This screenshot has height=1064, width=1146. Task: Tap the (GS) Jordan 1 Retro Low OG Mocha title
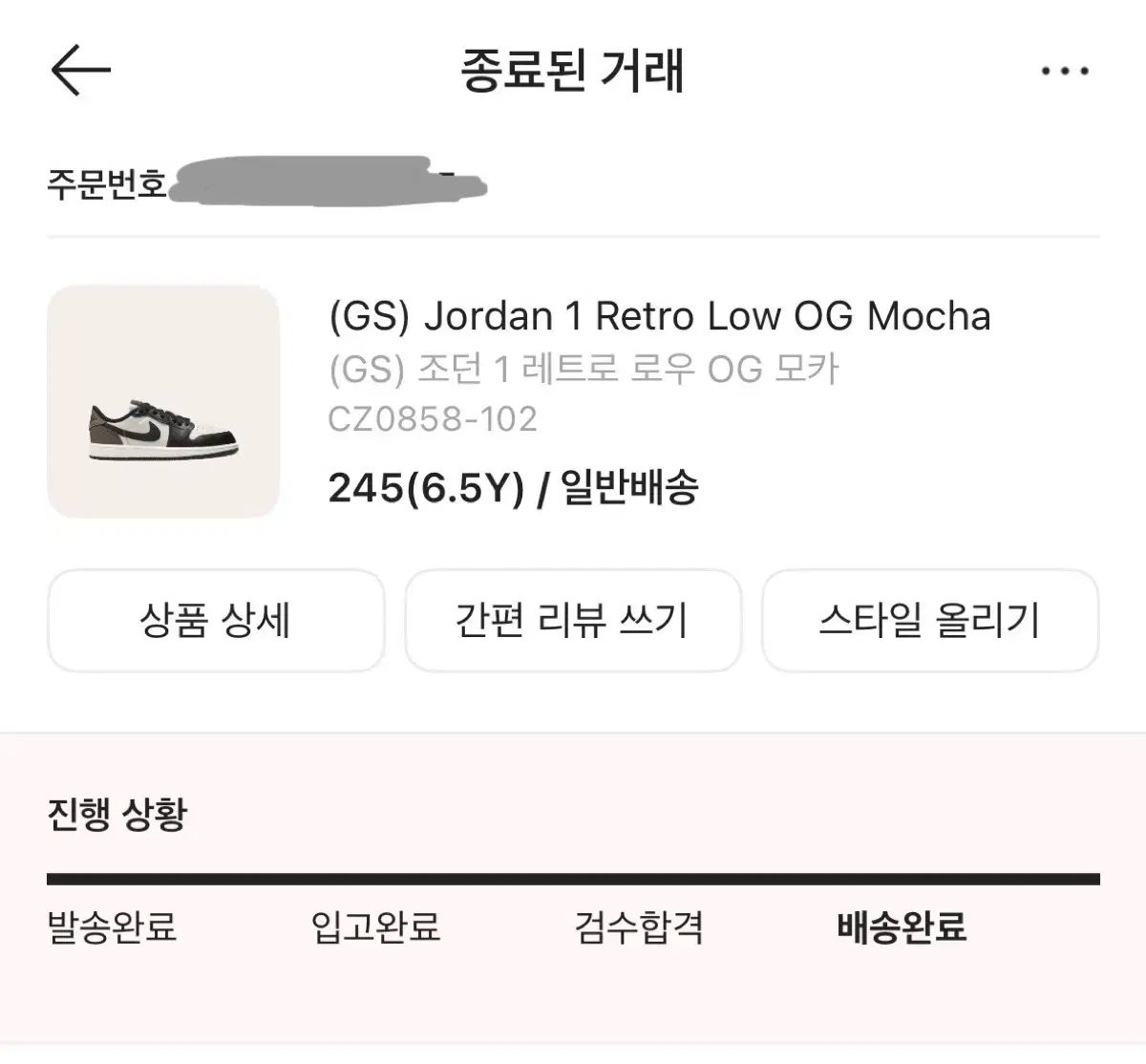[x=659, y=316]
